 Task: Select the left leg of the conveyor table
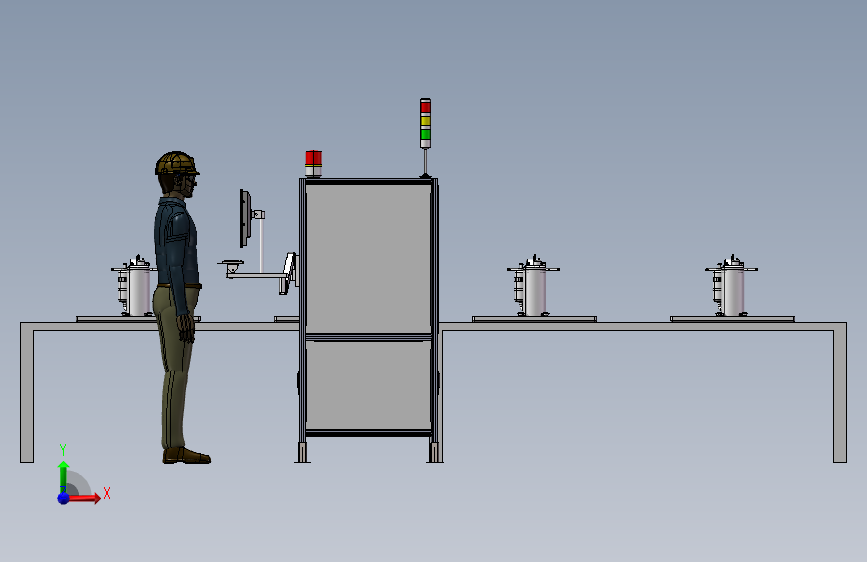(x=27, y=396)
